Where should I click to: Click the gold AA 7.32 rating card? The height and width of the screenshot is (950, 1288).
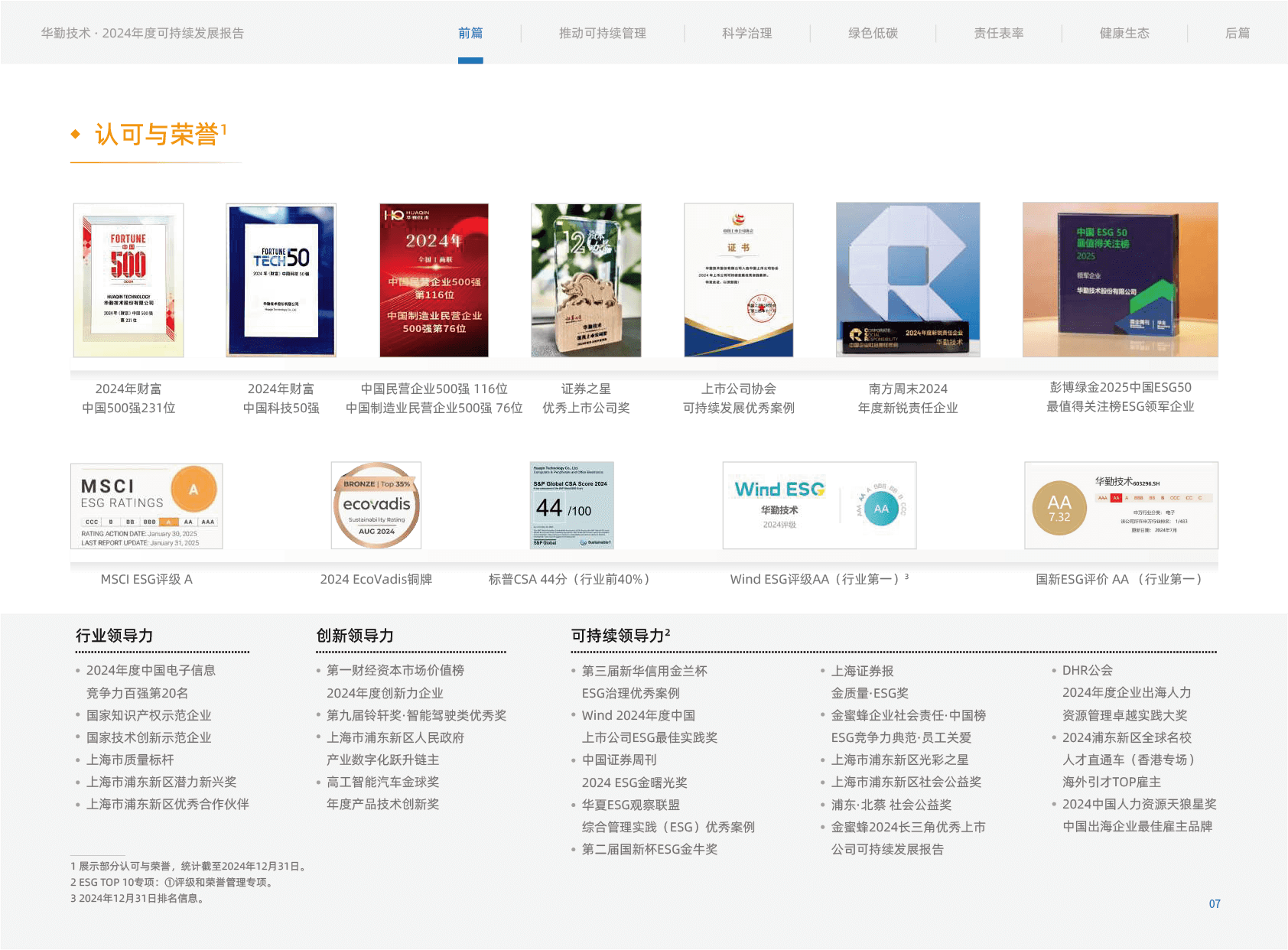tap(1120, 505)
